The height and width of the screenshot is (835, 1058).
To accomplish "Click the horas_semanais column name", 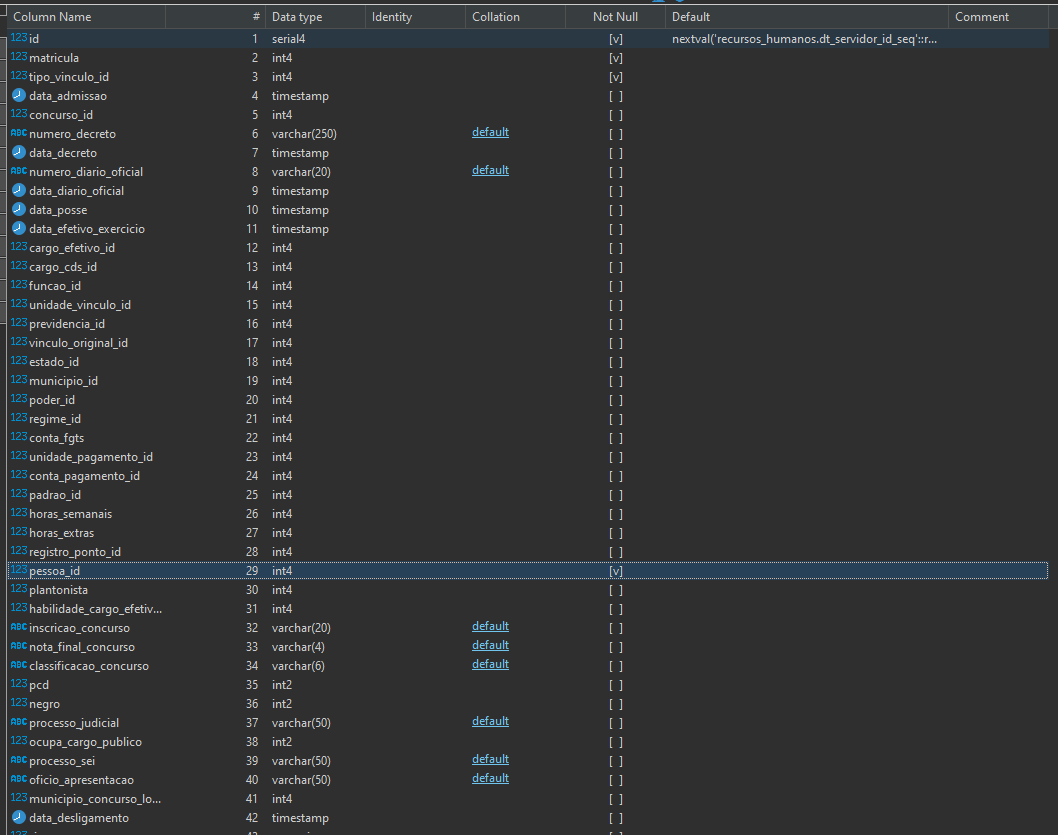I will tap(71, 514).
